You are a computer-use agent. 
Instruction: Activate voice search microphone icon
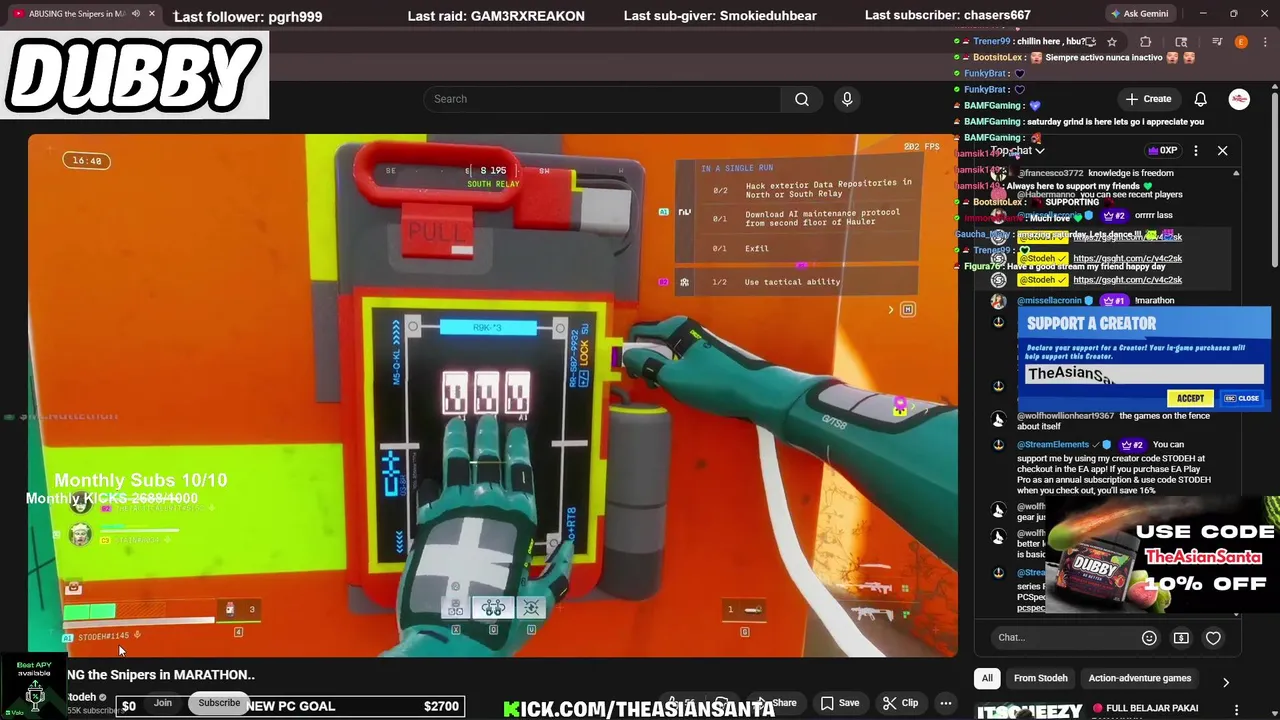(x=847, y=99)
